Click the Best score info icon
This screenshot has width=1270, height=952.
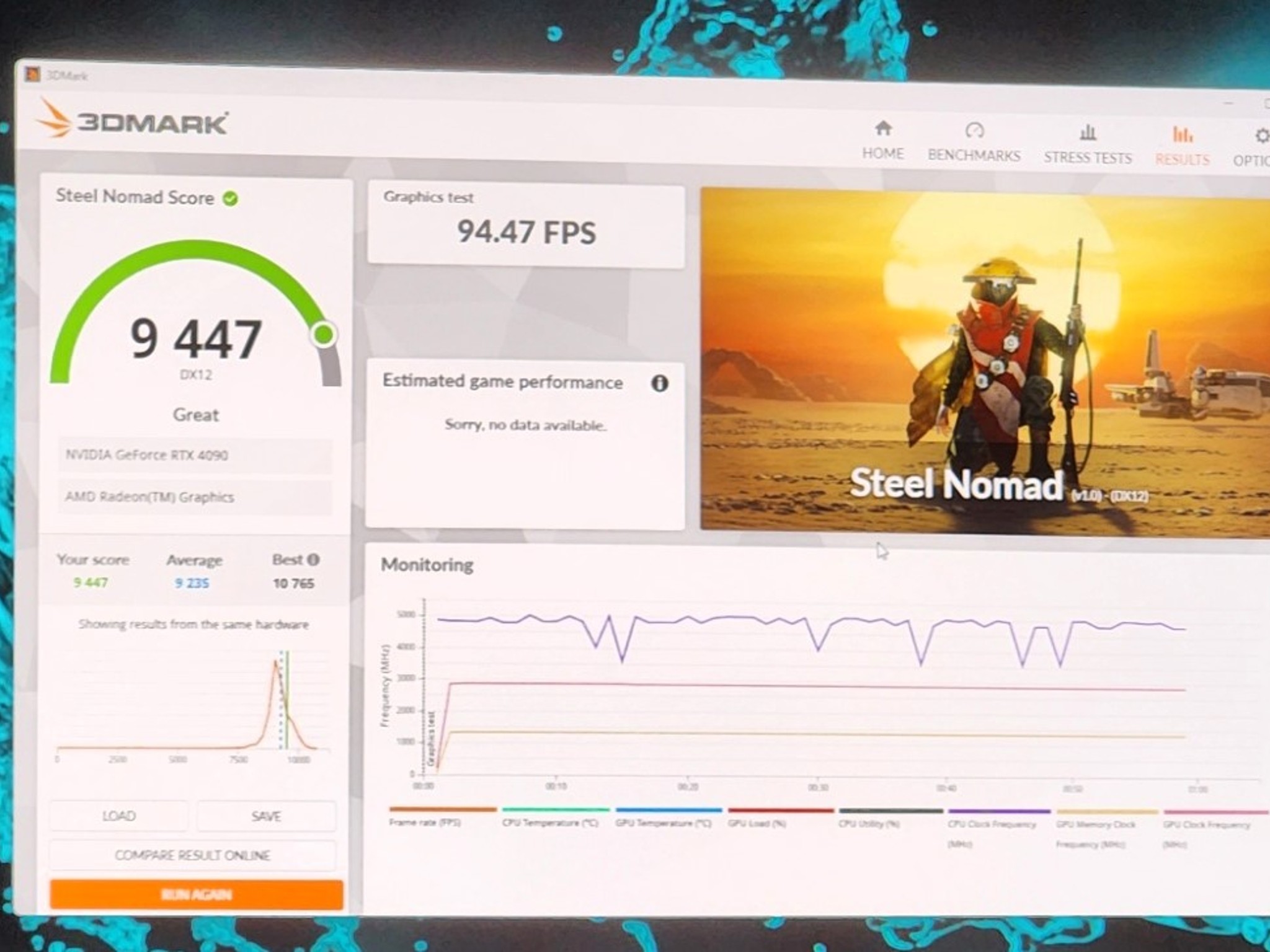313,560
